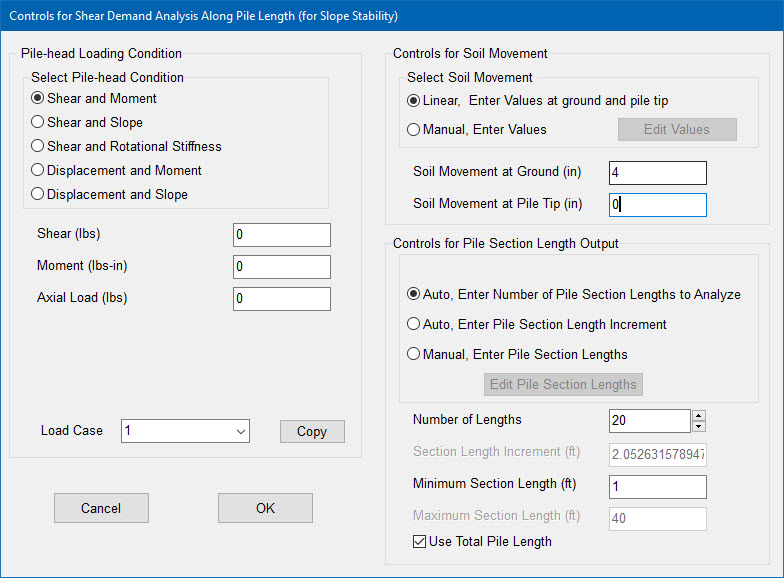Click Soil Movement at Ground field
This screenshot has height=578, width=784.
[658, 172]
